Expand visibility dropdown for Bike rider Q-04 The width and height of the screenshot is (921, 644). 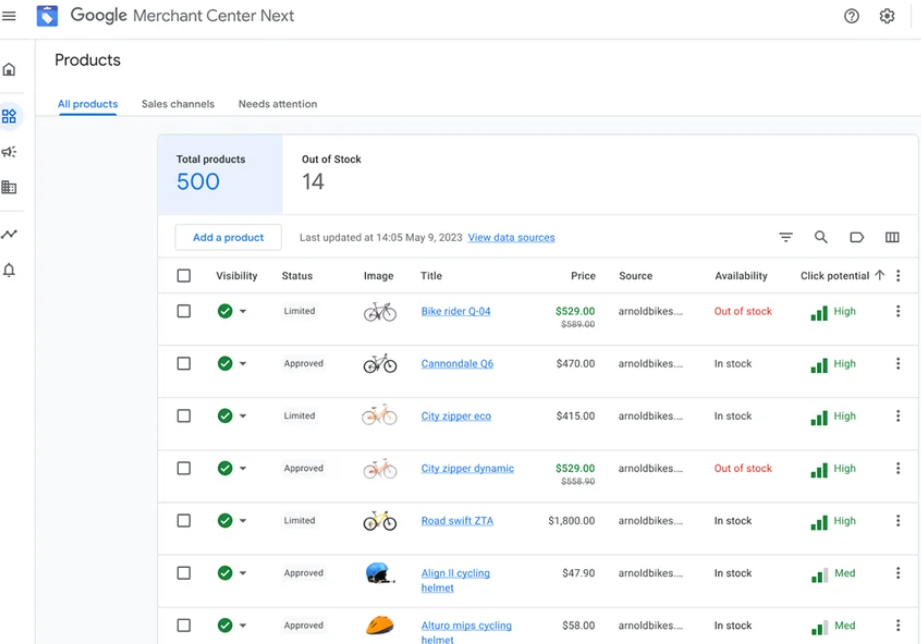click(243, 311)
